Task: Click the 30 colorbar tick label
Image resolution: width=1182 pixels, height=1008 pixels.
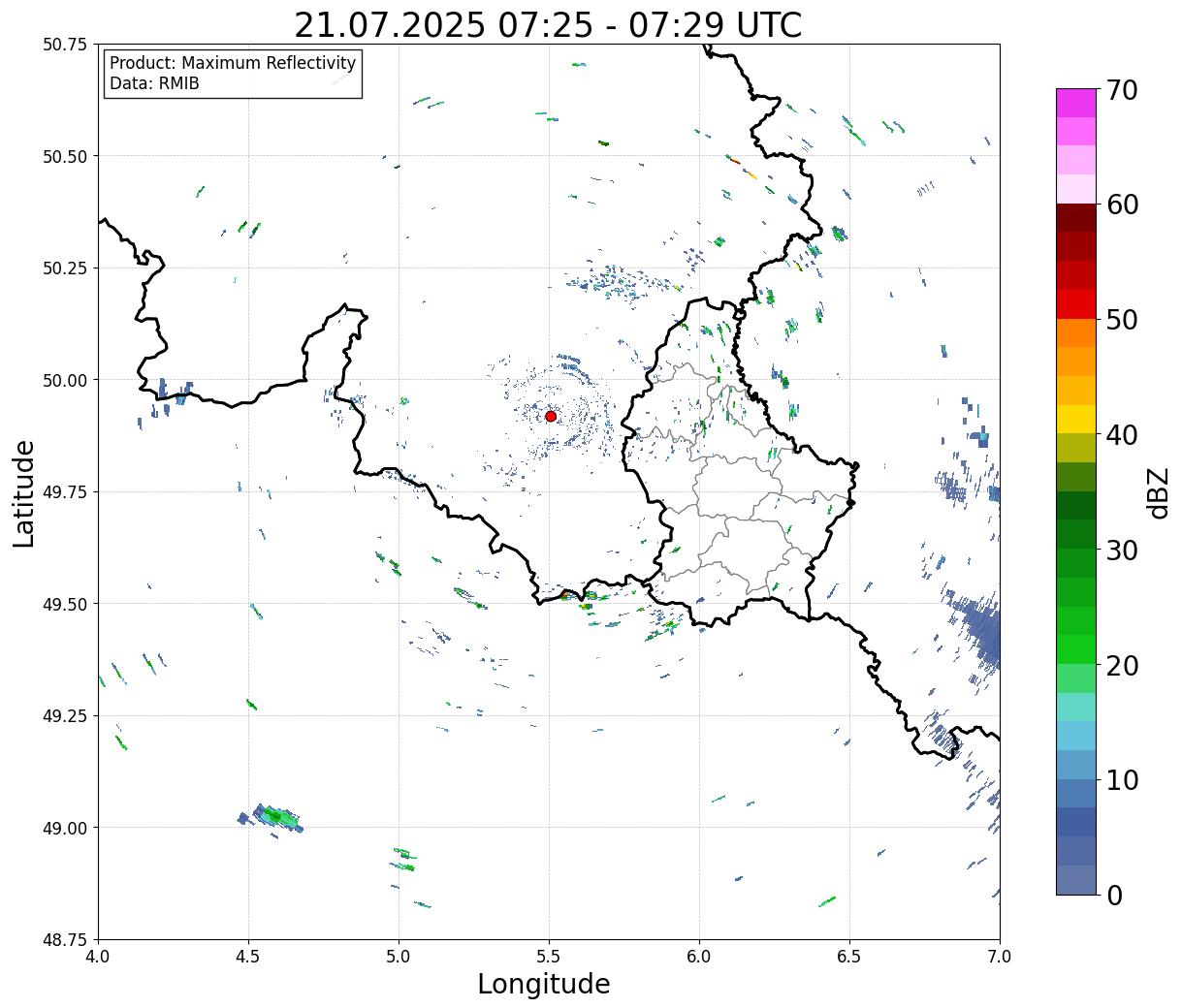Action: [1122, 551]
